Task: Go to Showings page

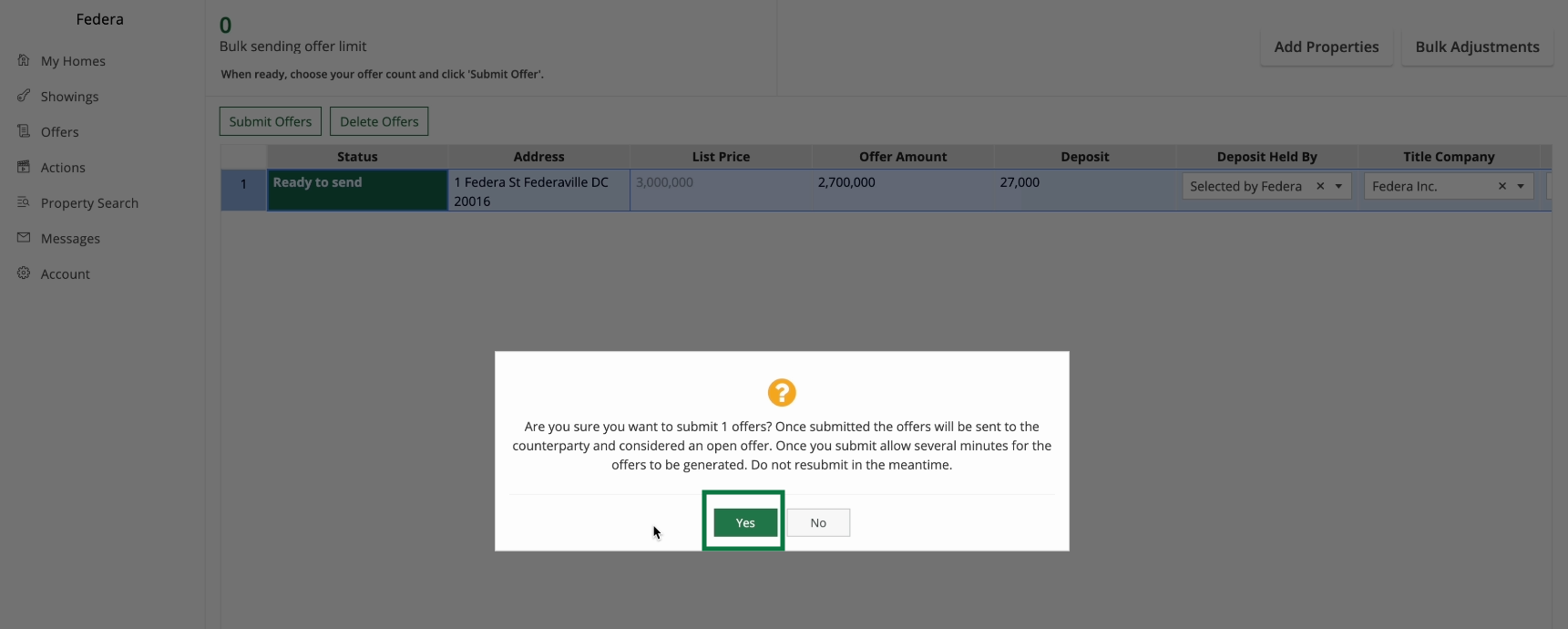Action: 69,97
